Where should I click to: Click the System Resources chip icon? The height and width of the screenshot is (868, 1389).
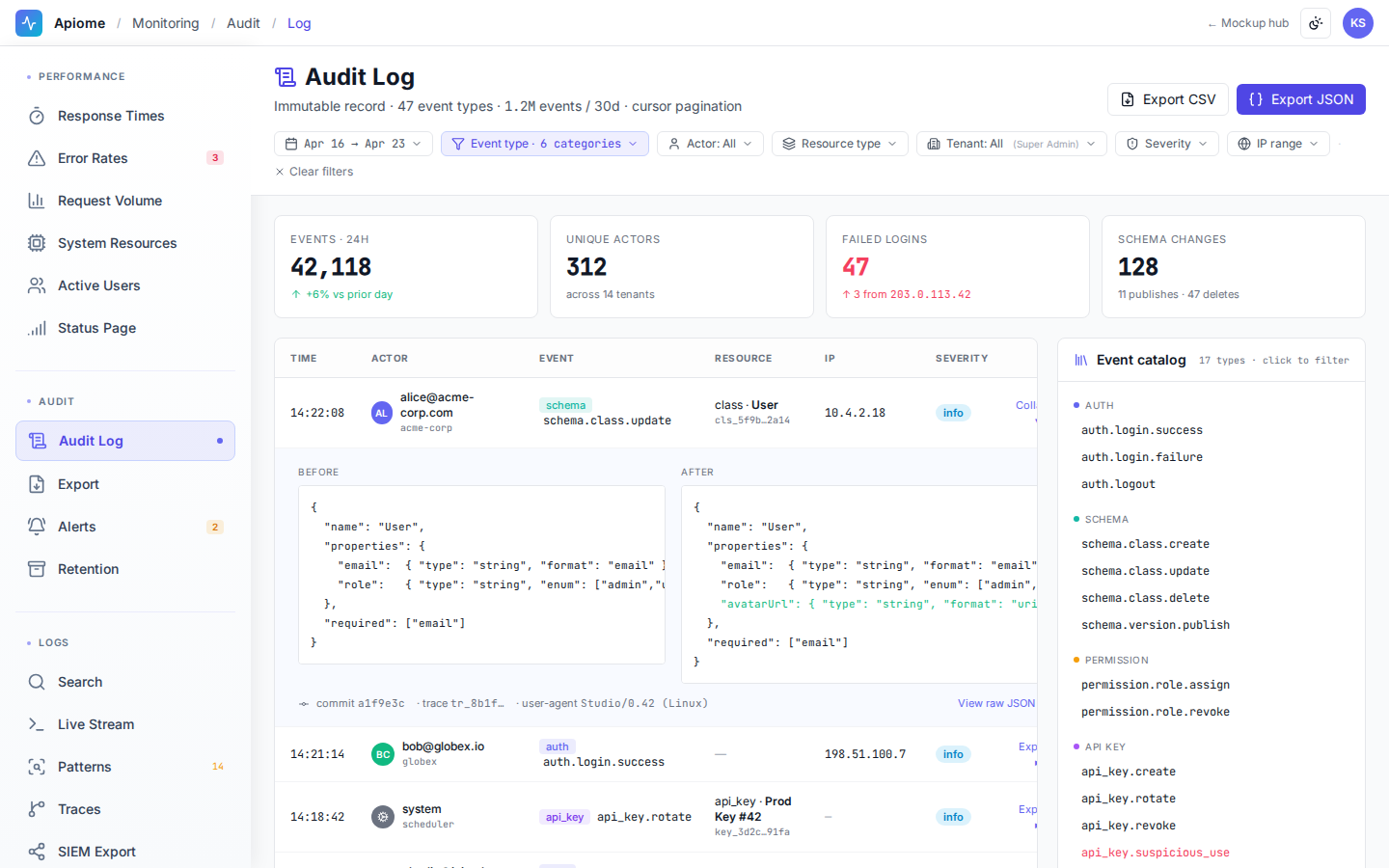[37, 243]
